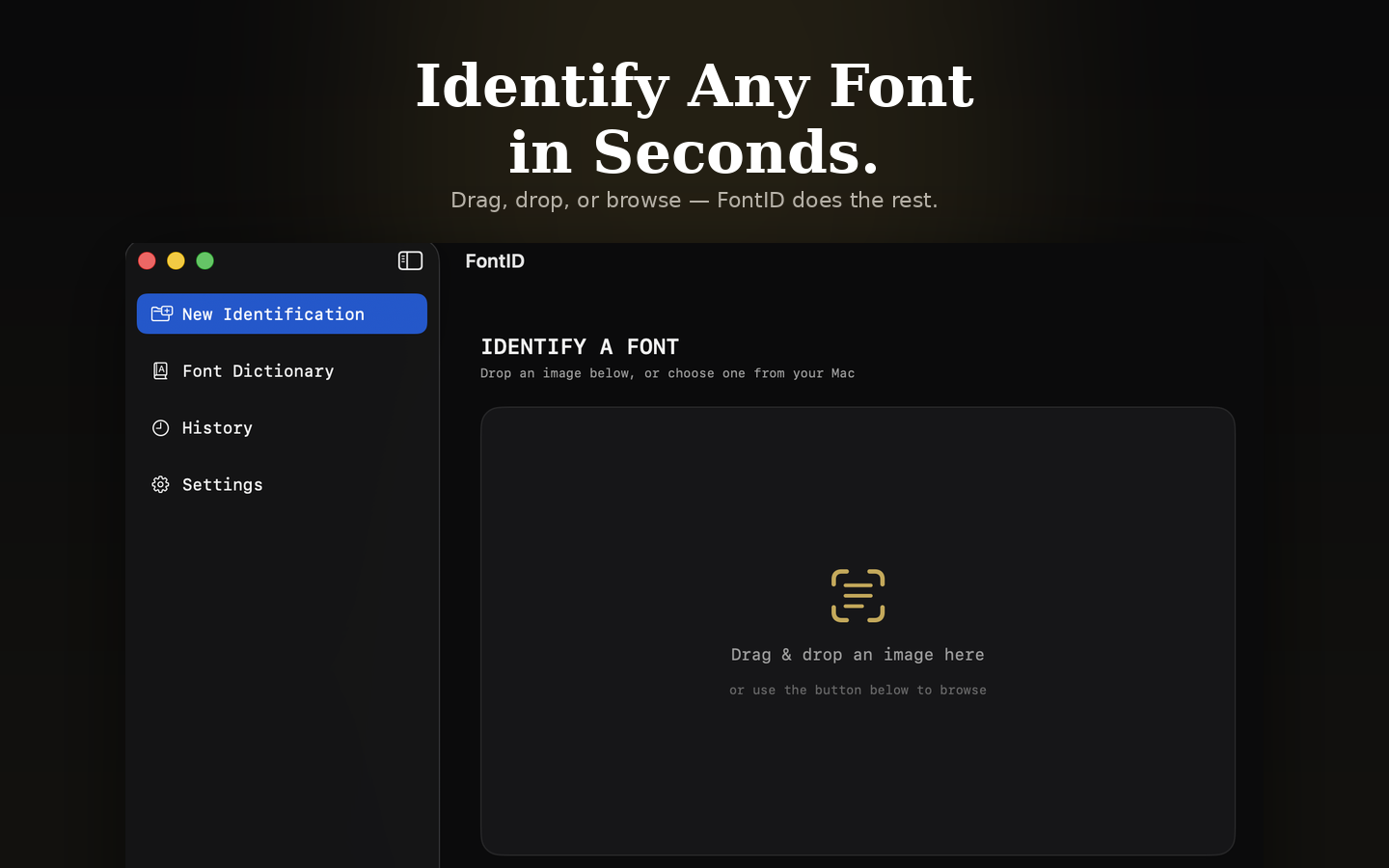
Task: Click the History clock icon
Action: pos(160,427)
